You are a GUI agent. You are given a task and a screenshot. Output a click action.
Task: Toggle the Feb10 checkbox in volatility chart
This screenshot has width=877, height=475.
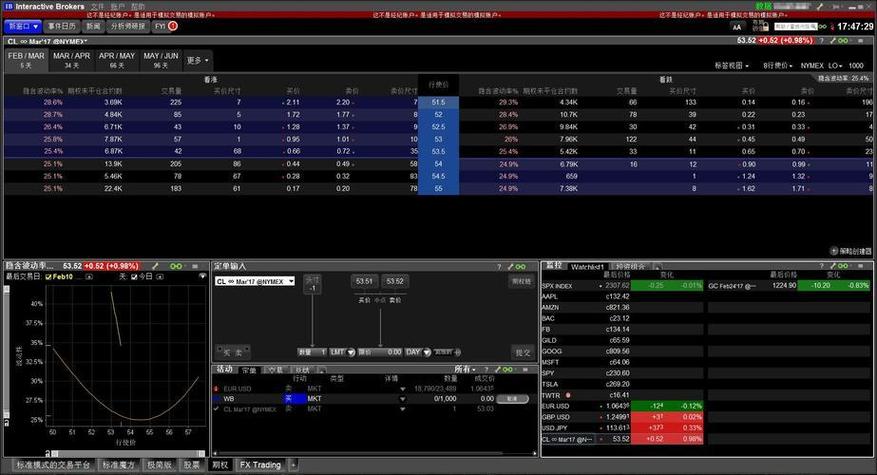pos(48,276)
